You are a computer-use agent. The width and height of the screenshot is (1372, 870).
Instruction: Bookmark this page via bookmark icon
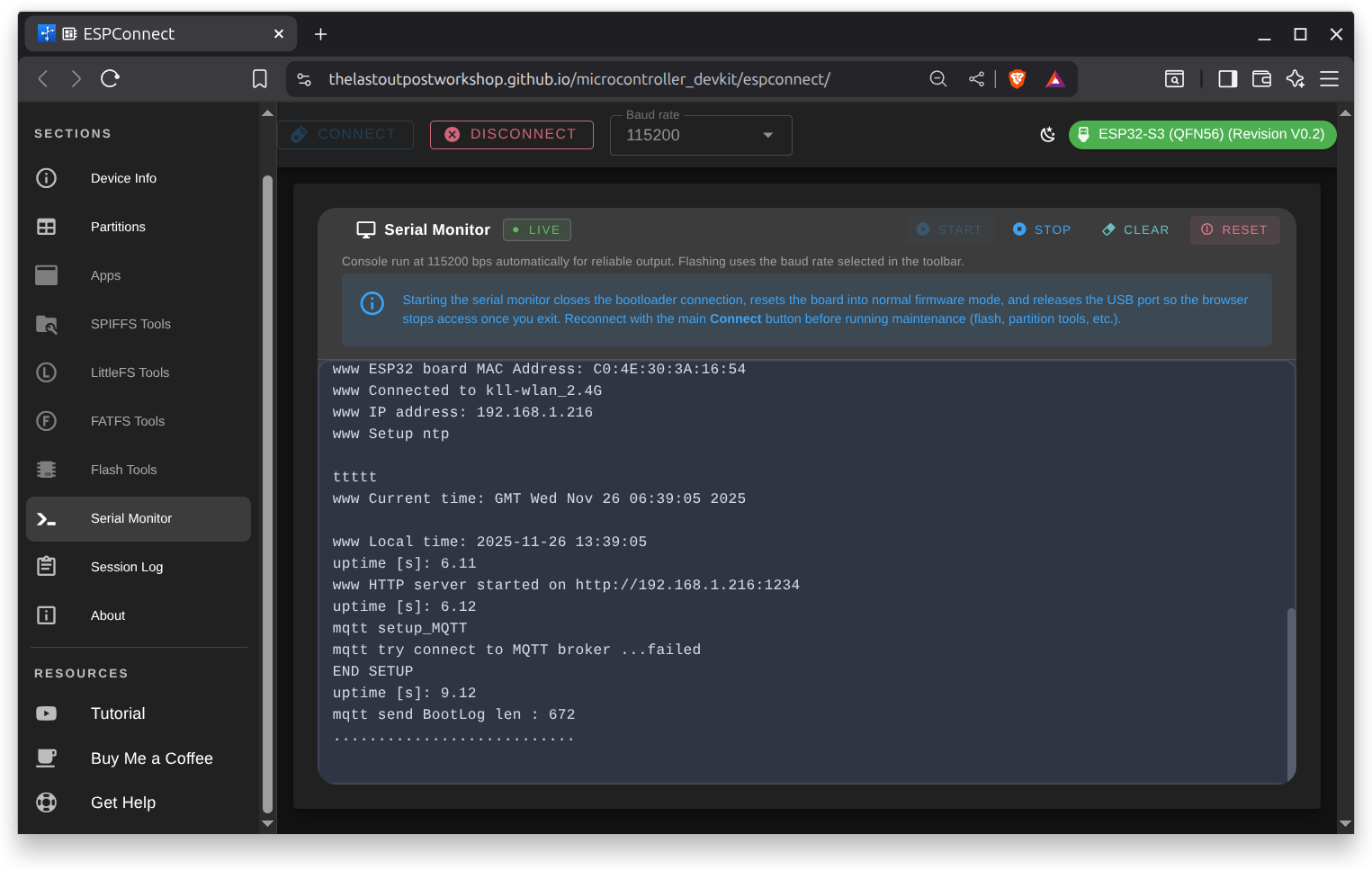(259, 79)
